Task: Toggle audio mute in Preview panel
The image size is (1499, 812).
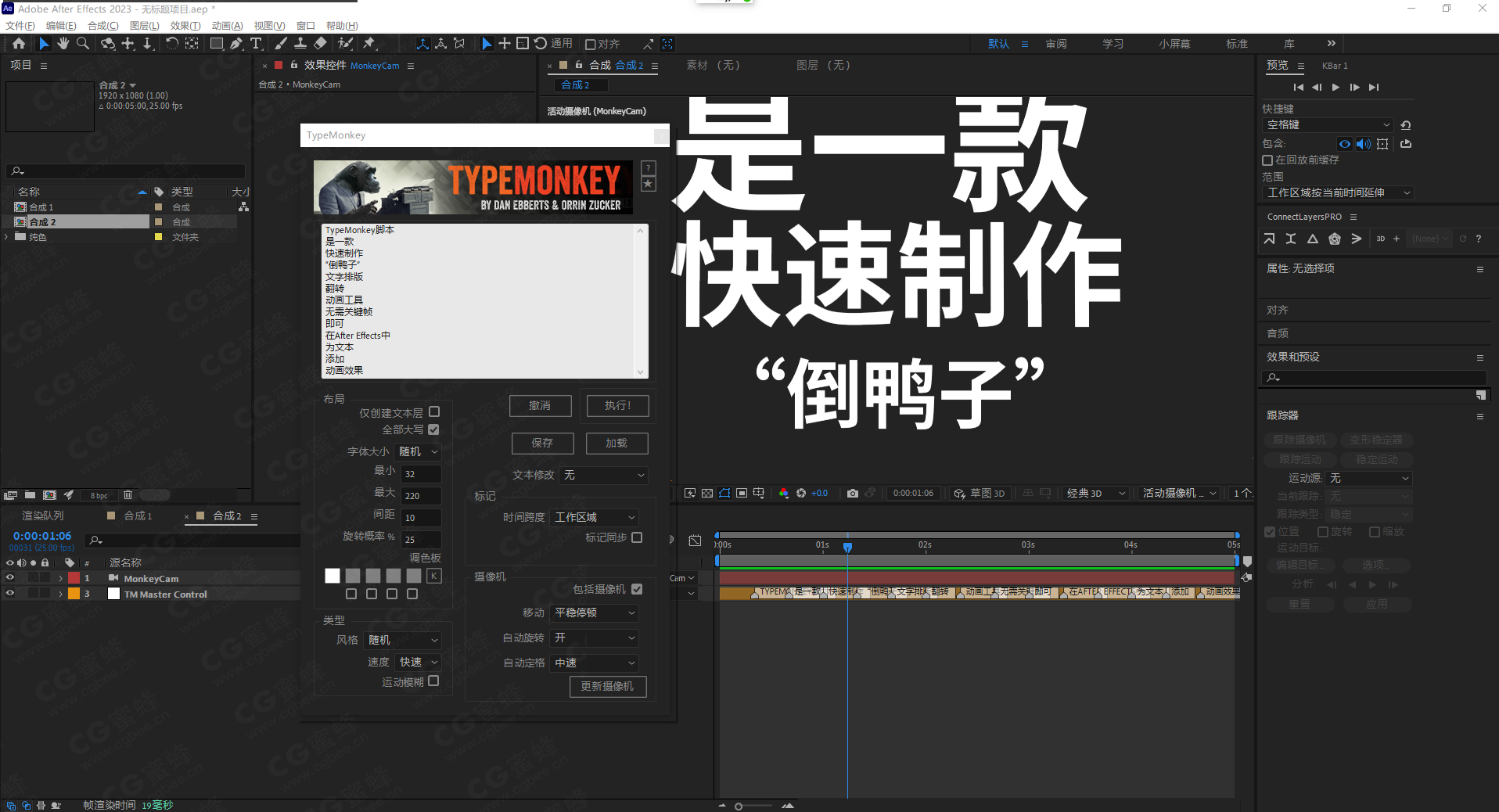Action: pos(1363,144)
